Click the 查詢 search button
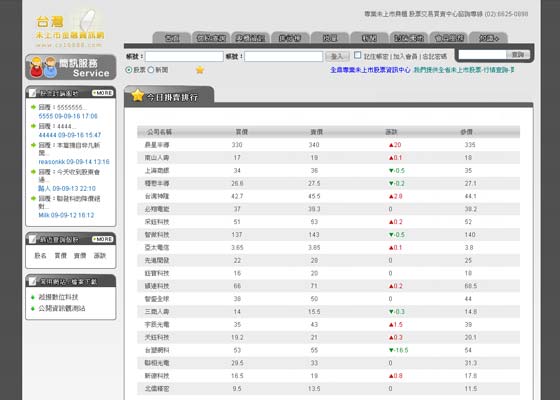 pyautogui.click(x=518, y=55)
